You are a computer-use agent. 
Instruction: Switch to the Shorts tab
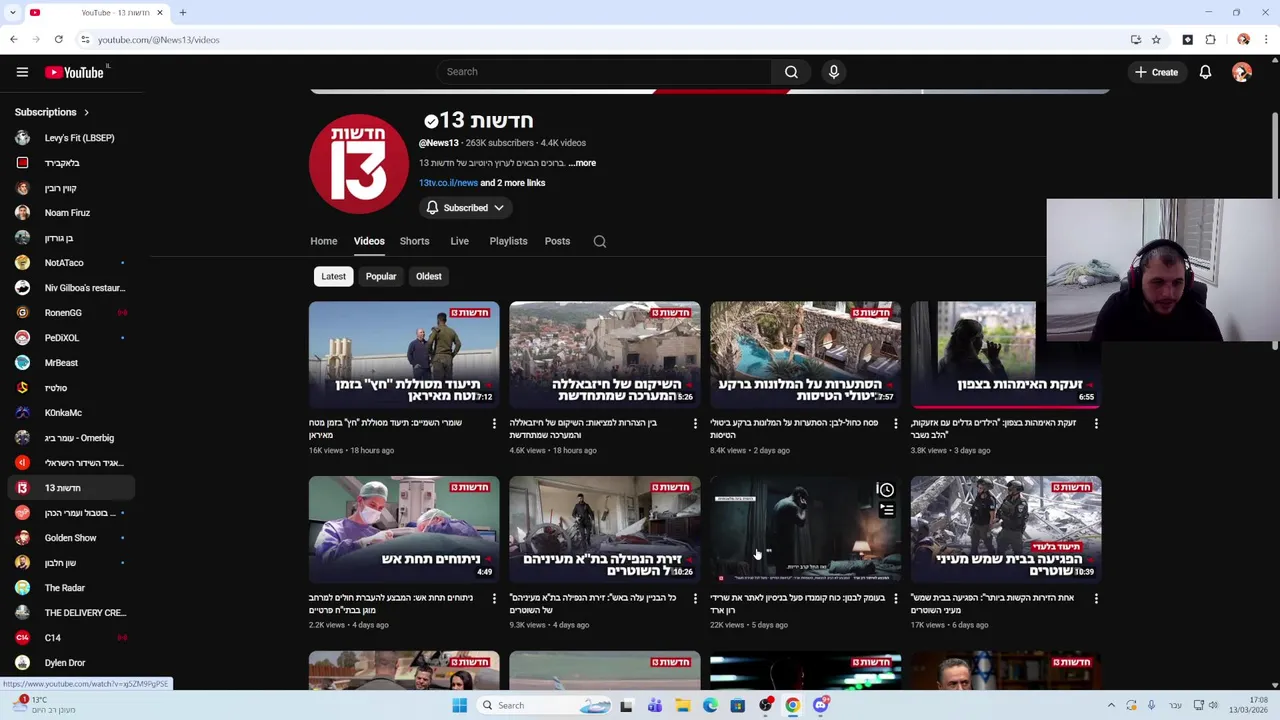(414, 241)
